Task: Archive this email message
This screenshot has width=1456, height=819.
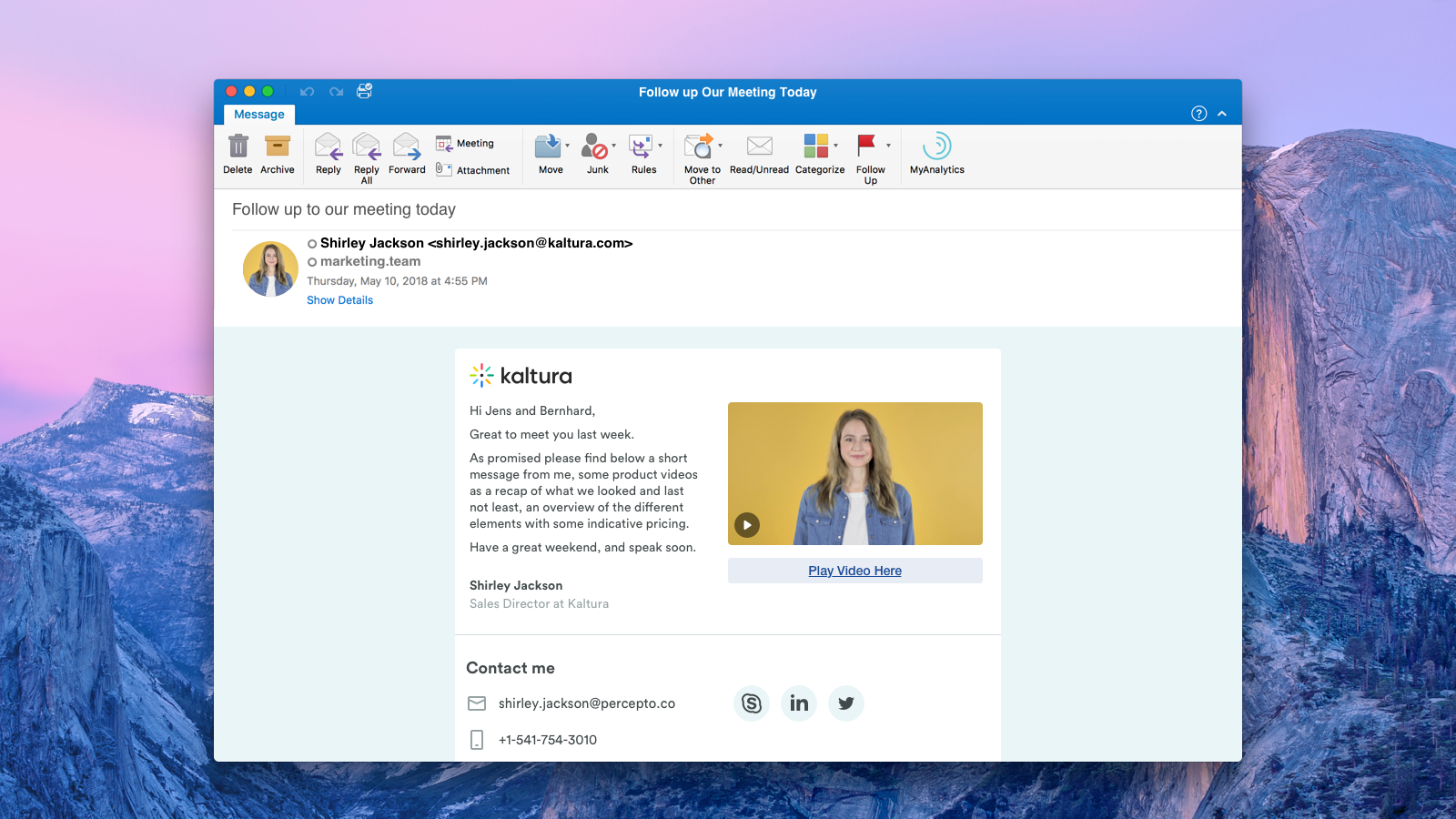Action: [278, 147]
